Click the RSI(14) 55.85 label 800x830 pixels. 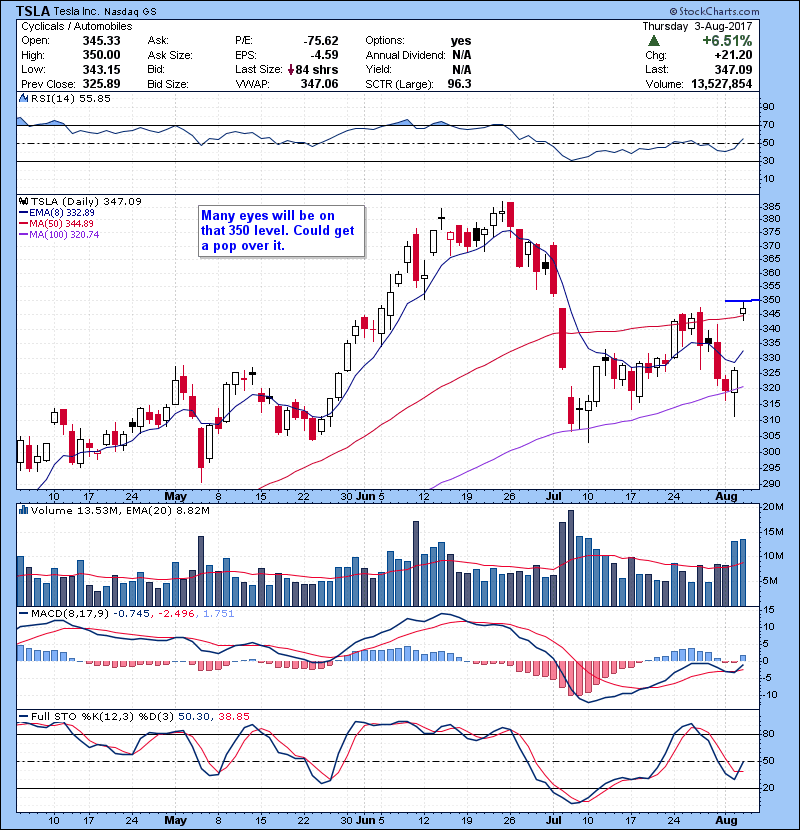tap(70, 98)
